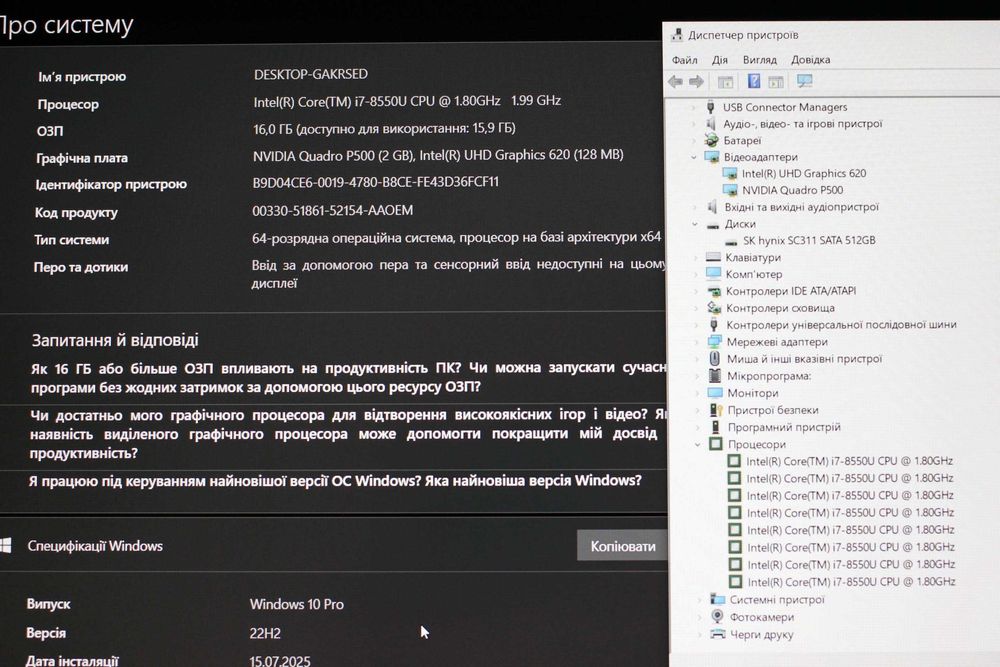Open the question about графічного процесора for games

[x=348, y=434]
